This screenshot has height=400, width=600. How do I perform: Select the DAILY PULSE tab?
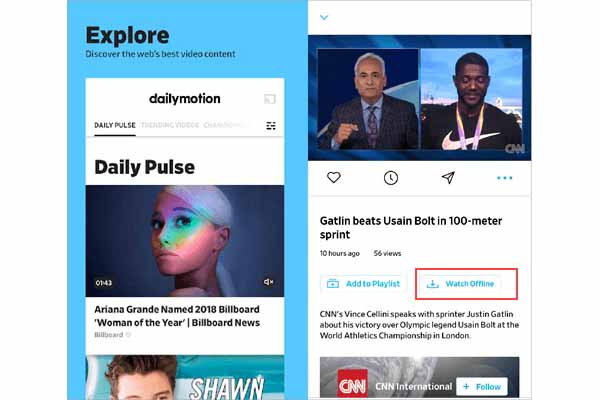click(115, 125)
